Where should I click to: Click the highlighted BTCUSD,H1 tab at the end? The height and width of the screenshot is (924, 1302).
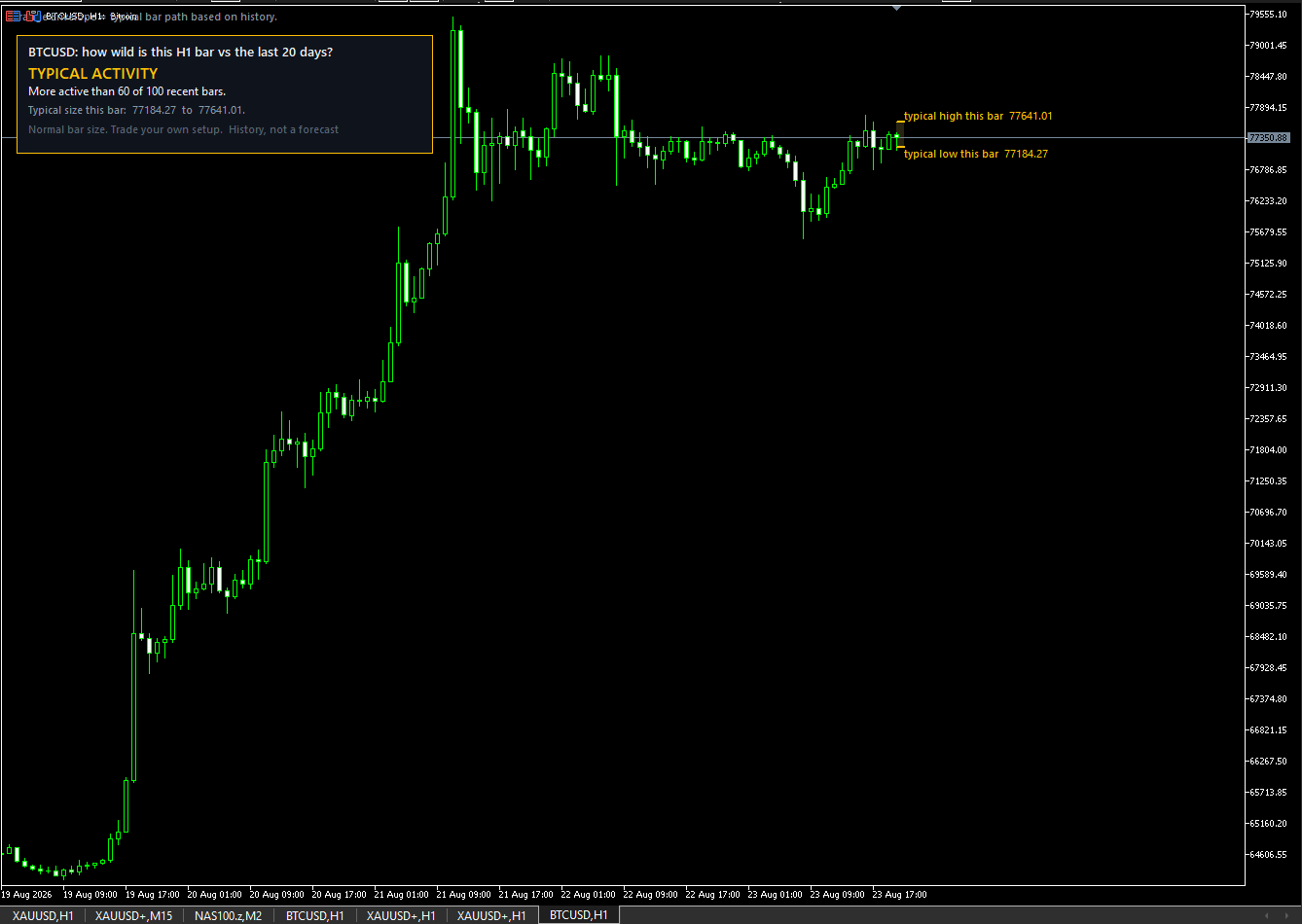579,915
